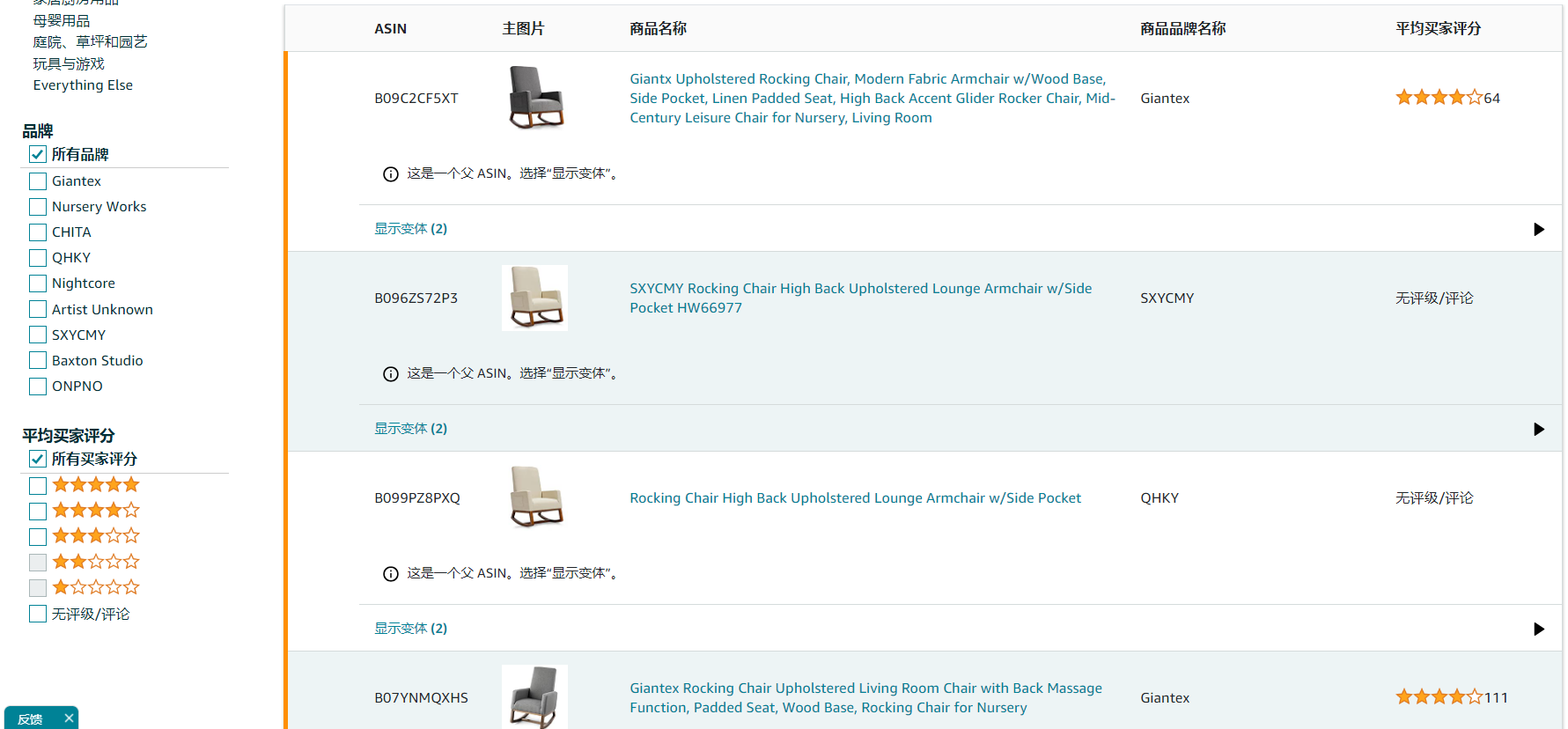Select the Nightcore brand checkbox
This screenshot has width=1568, height=729.
pyautogui.click(x=38, y=283)
